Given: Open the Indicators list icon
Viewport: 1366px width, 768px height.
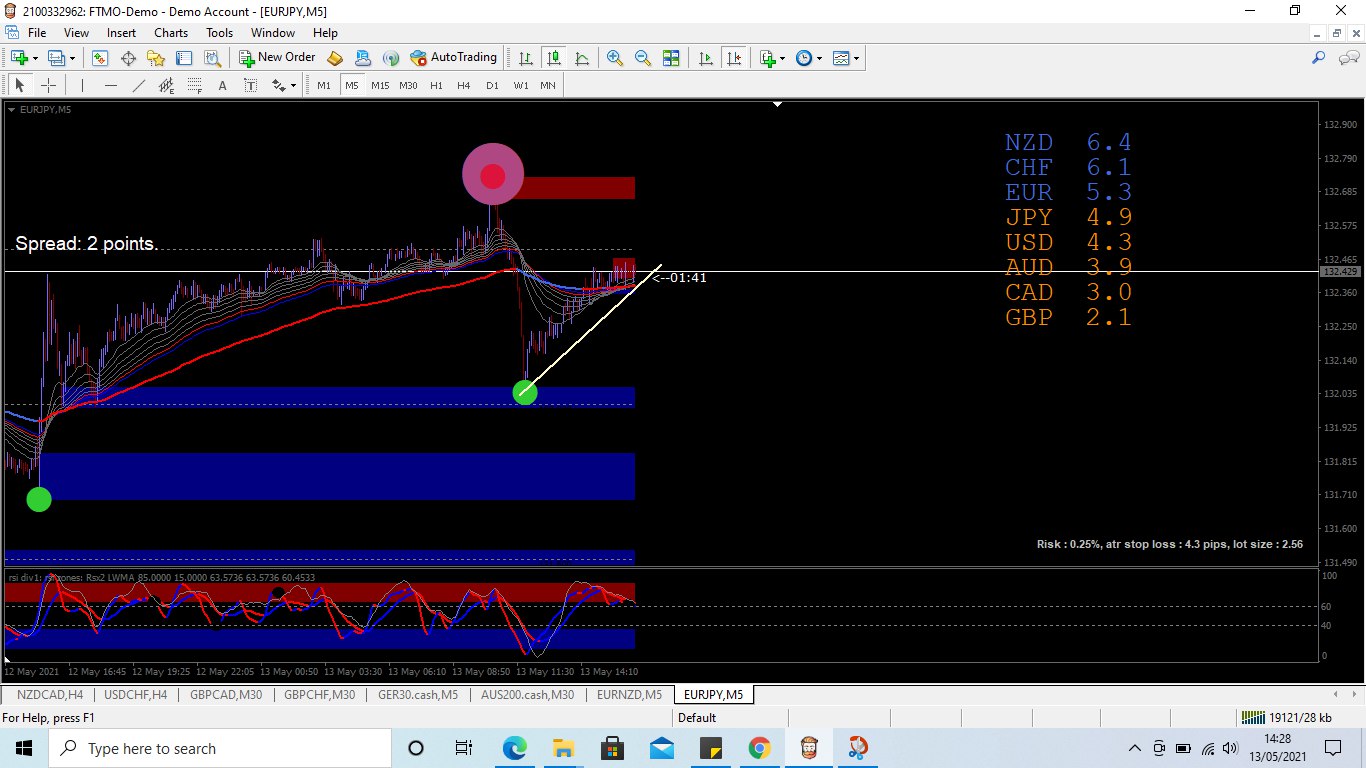Looking at the screenshot, I should pos(767,58).
